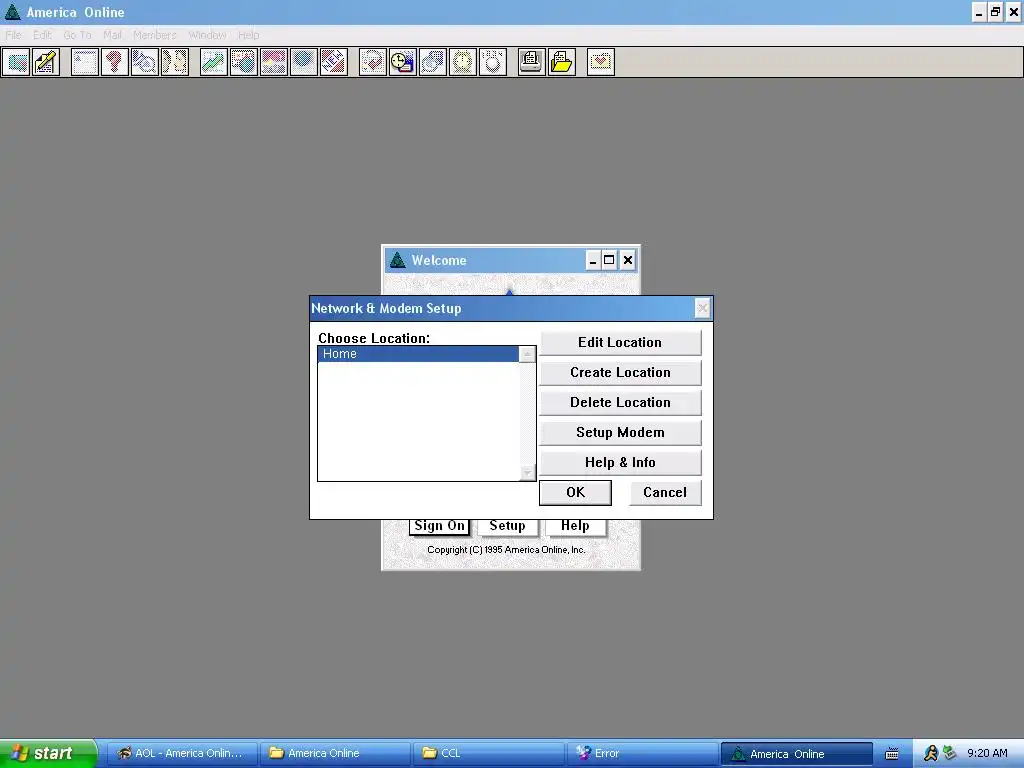Image resolution: width=1024 pixels, height=768 pixels.
Task: Click the Print toolbar icon
Action: coord(532,62)
